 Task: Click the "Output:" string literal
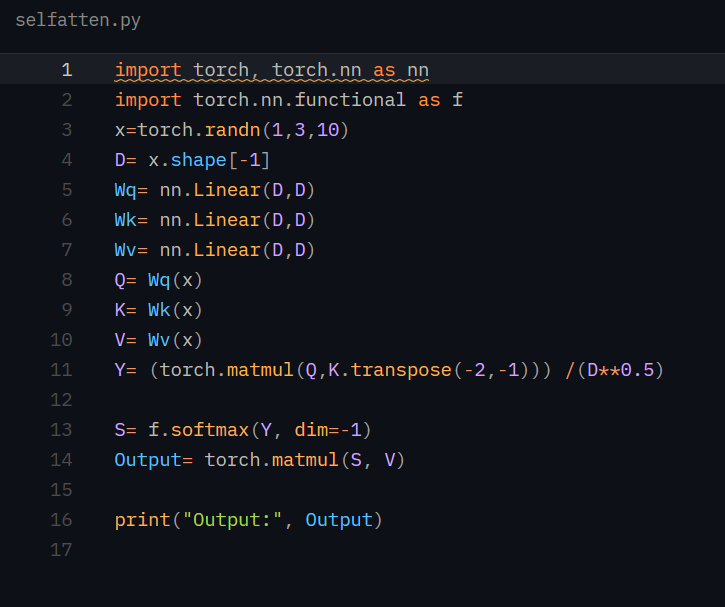(233, 520)
